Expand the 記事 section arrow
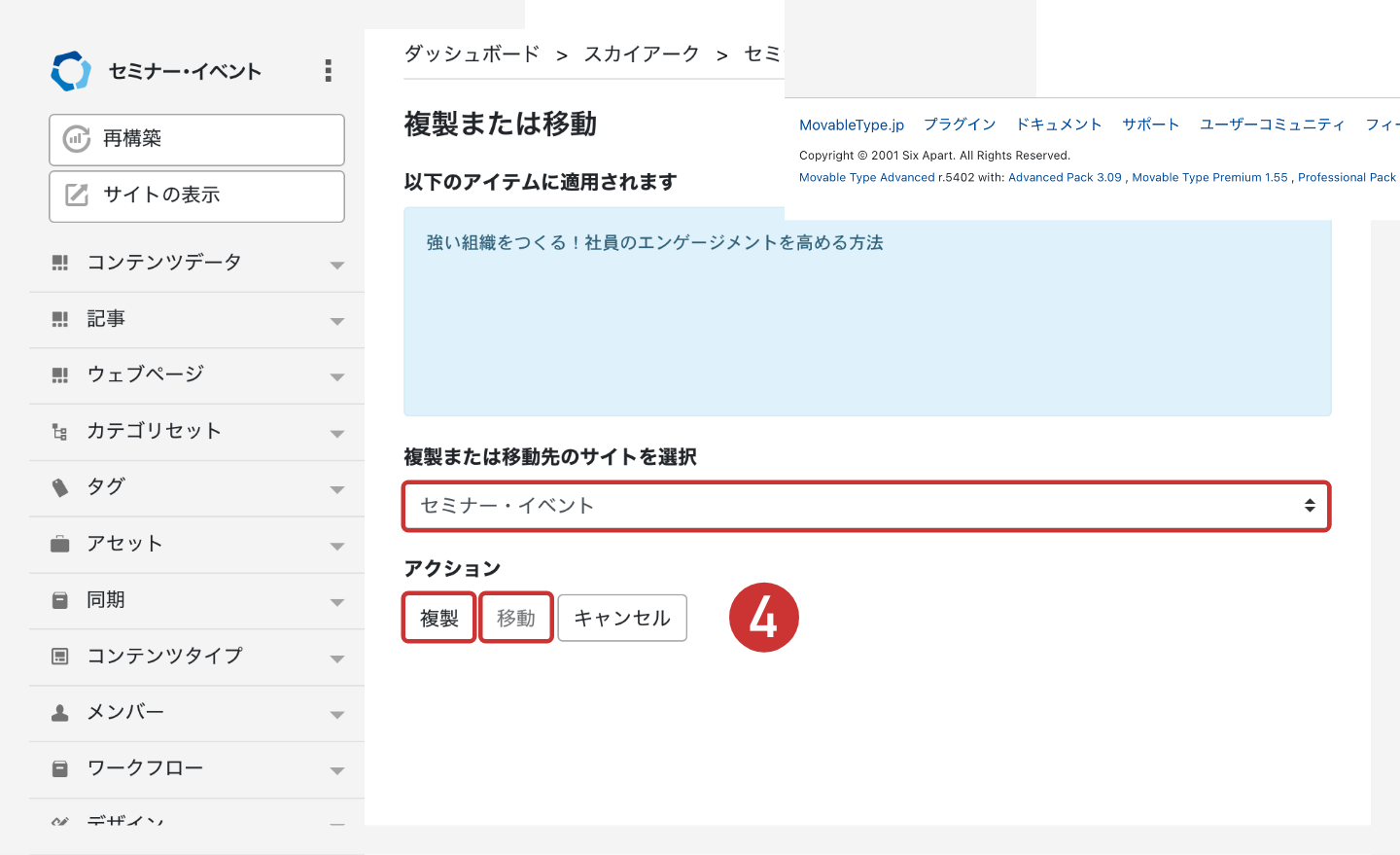This screenshot has height=855, width=1400. (337, 321)
